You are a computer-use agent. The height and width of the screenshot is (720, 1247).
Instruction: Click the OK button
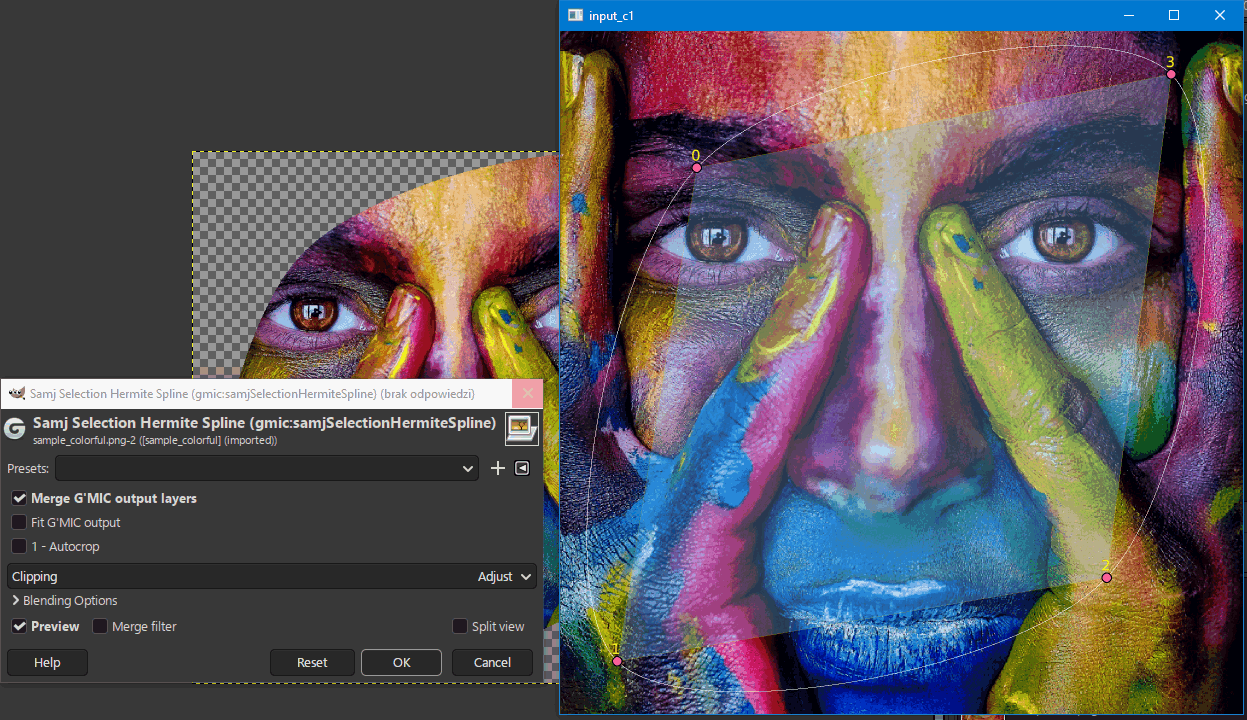[x=401, y=662]
